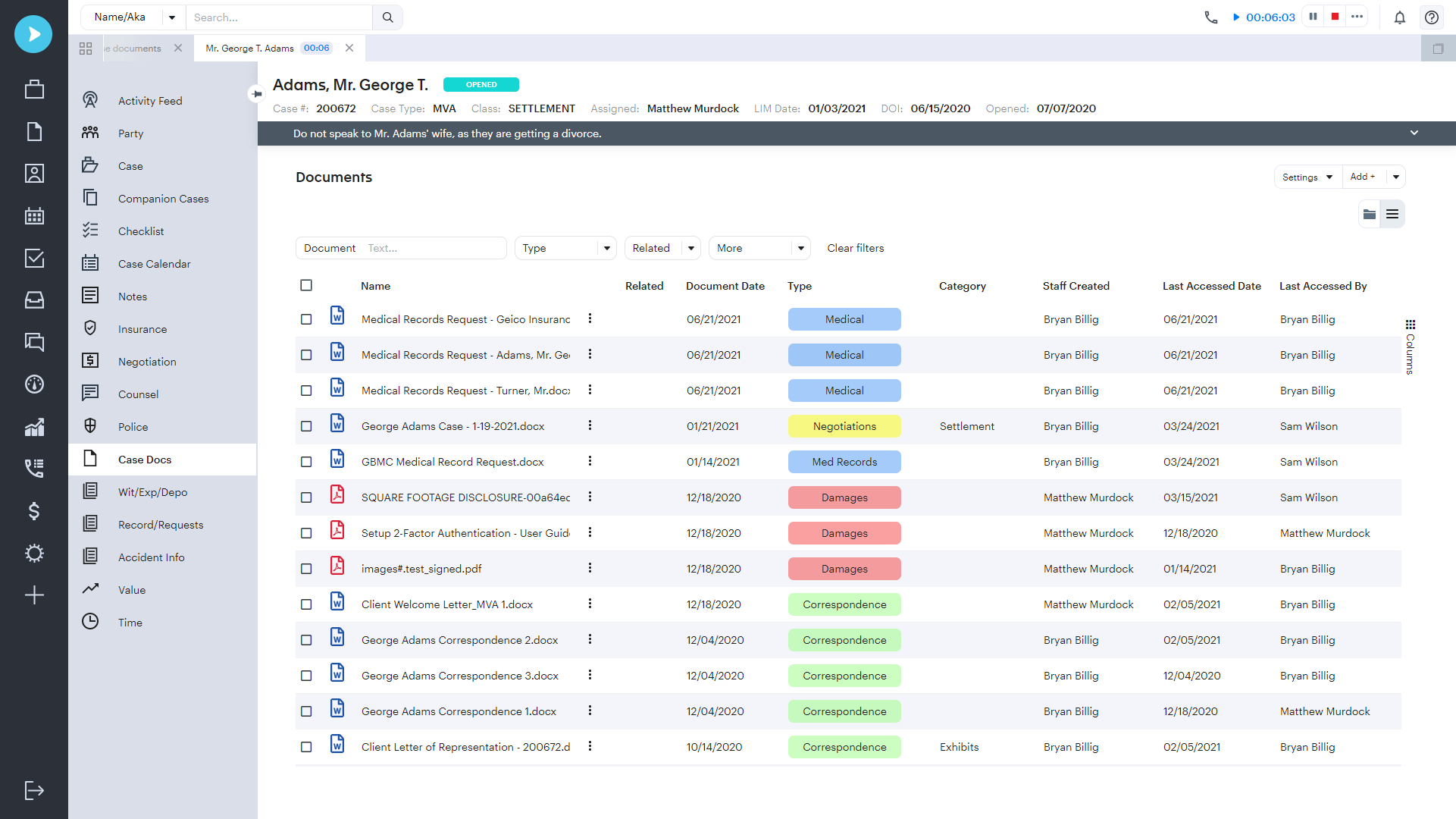This screenshot has height=819, width=1456.
Task: Click the logout icon at bottom left
Action: coord(34,791)
